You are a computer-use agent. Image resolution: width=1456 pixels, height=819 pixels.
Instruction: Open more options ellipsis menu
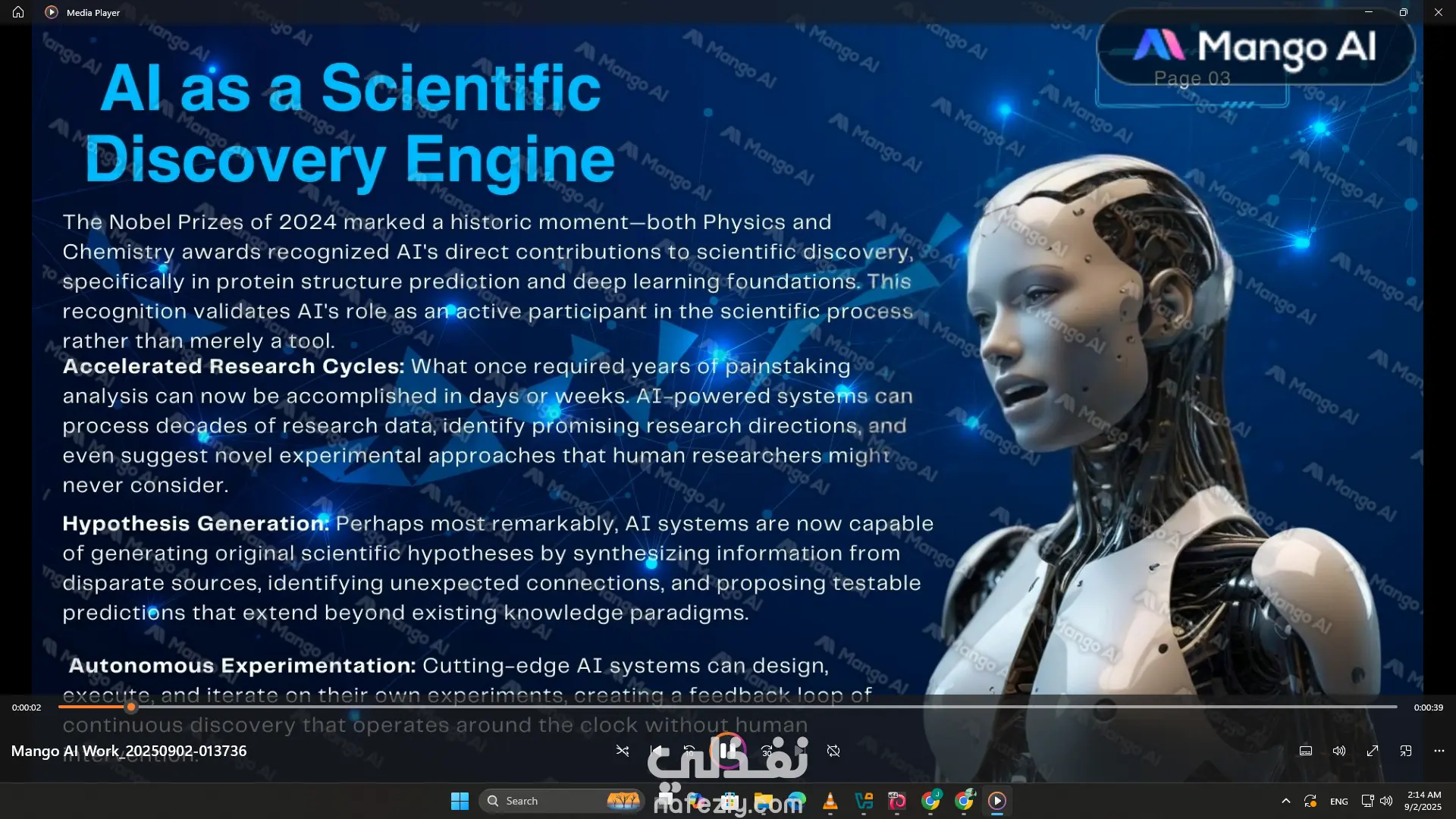(1439, 751)
